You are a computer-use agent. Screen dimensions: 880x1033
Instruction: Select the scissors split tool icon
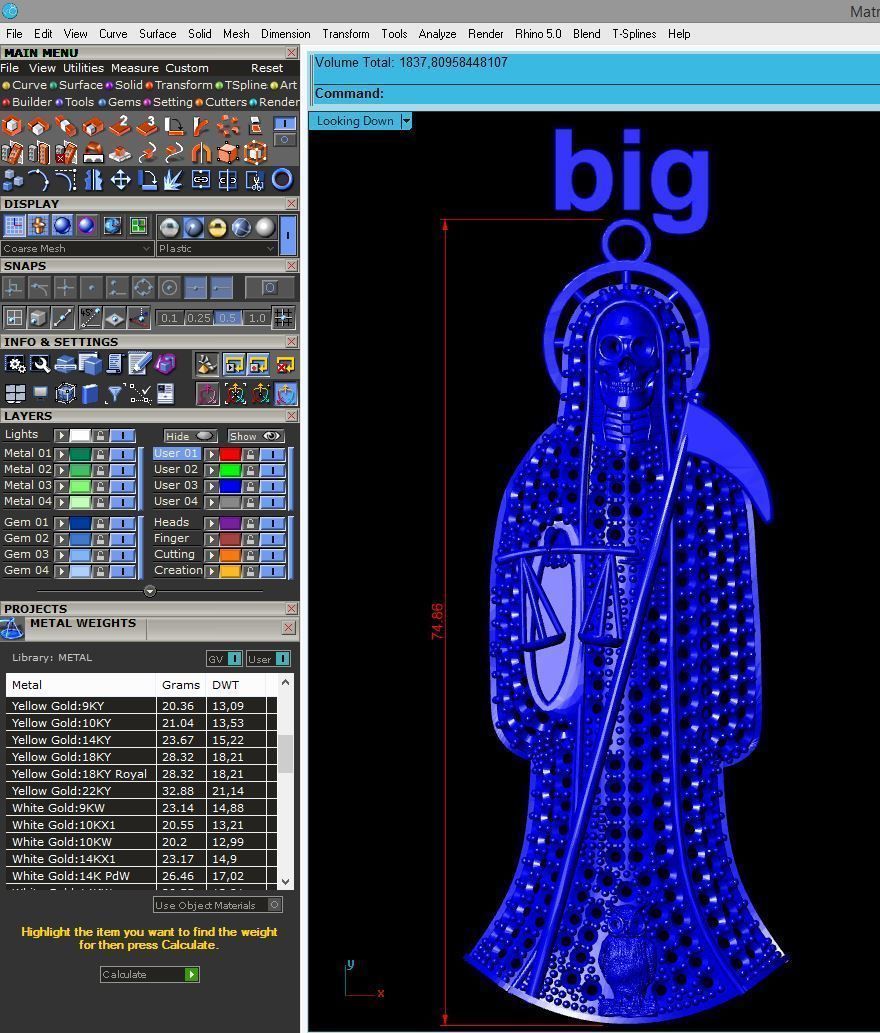pos(255,179)
